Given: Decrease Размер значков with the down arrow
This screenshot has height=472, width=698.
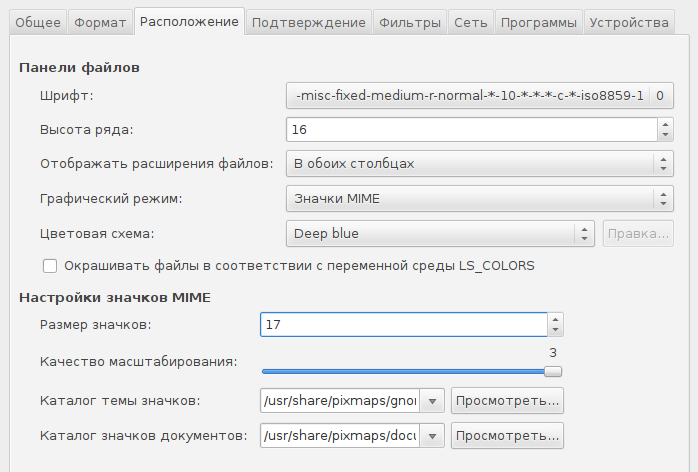Looking at the screenshot, I should tap(556, 330).
